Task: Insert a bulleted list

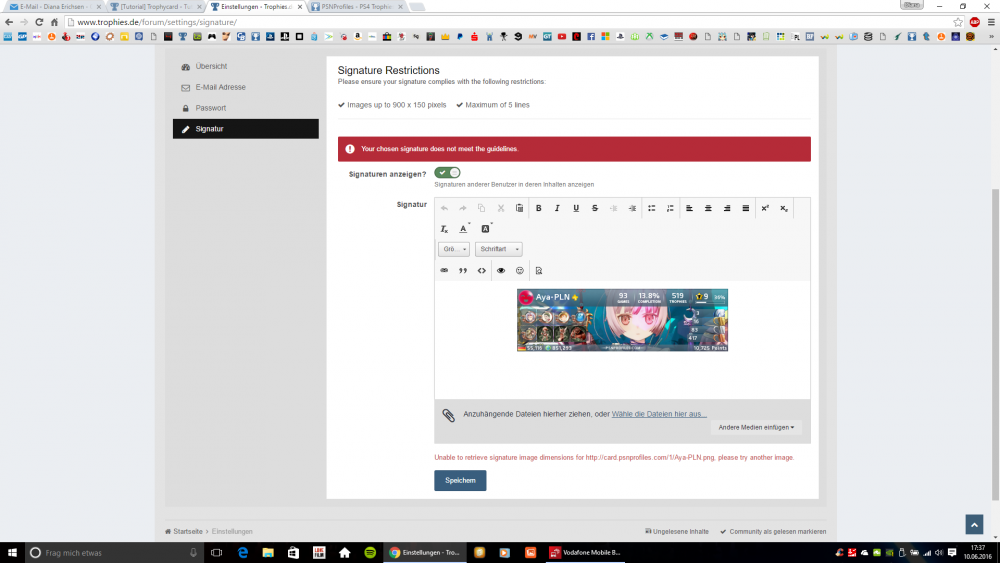Action: pos(652,208)
